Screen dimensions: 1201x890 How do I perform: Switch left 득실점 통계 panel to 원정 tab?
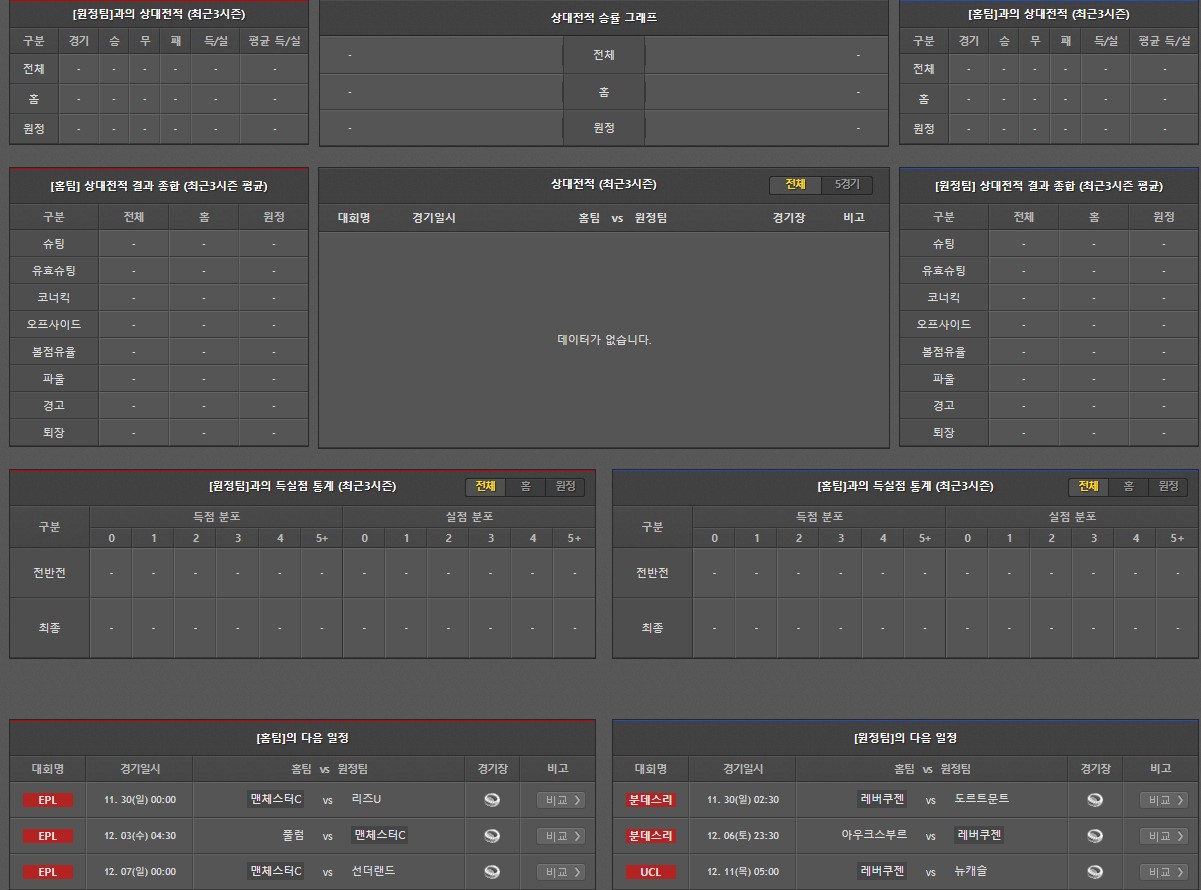pyautogui.click(x=565, y=487)
